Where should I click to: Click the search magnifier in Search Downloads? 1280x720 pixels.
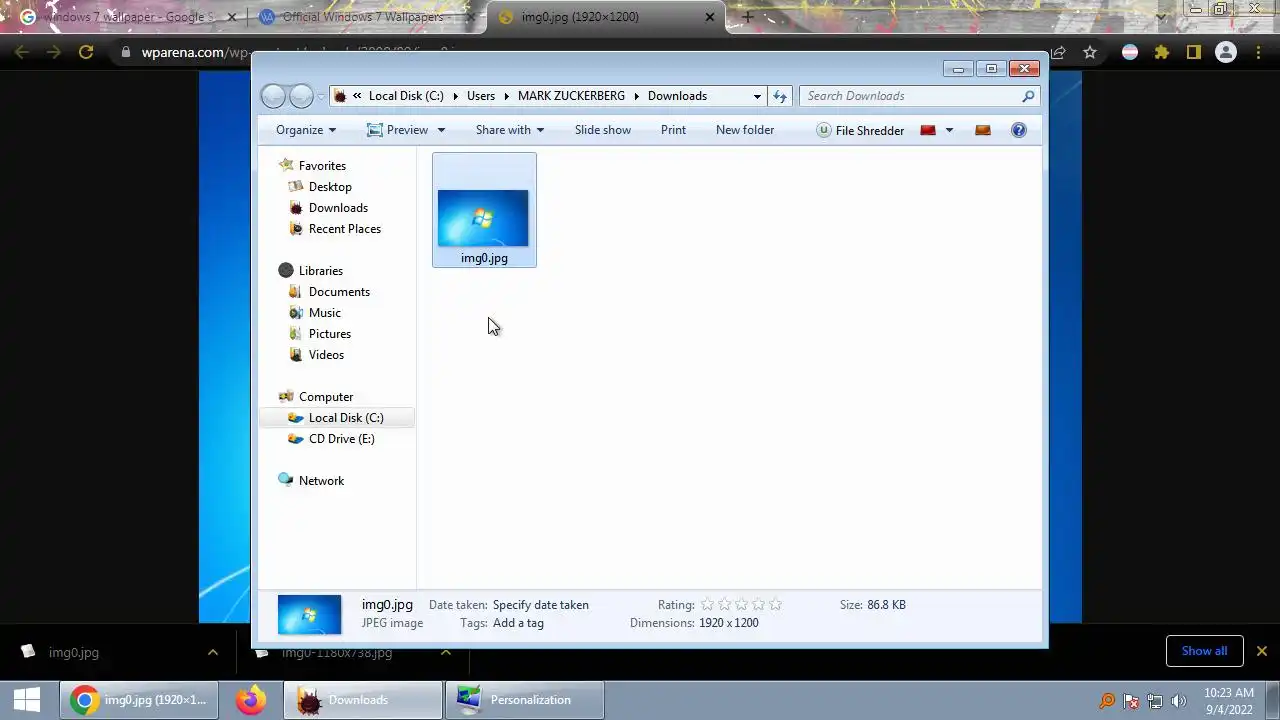[x=1028, y=96]
